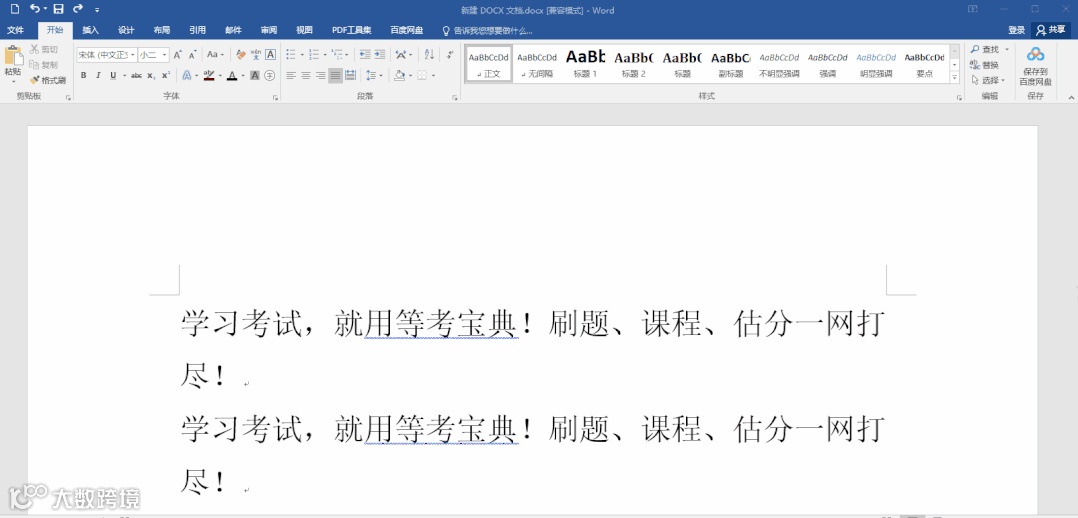Image resolution: width=1078 pixels, height=518 pixels.
Task: Expand the styles gallery with the More arrow
Action: click(x=954, y=78)
